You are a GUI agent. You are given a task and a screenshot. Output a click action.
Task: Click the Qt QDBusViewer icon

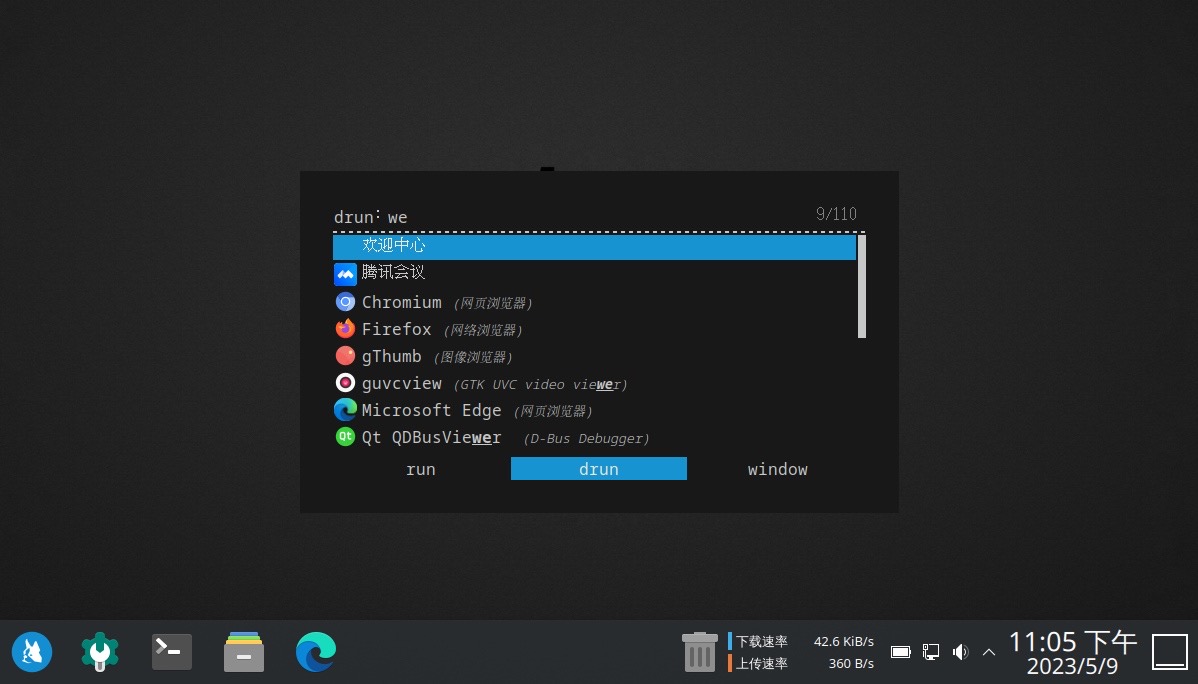[345, 437]
